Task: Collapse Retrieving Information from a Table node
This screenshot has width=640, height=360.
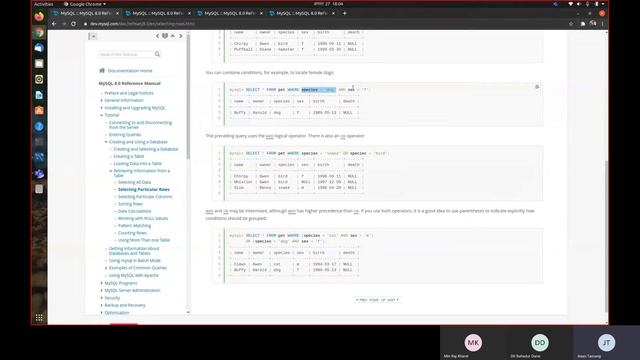Action: [x=111, y=171]
